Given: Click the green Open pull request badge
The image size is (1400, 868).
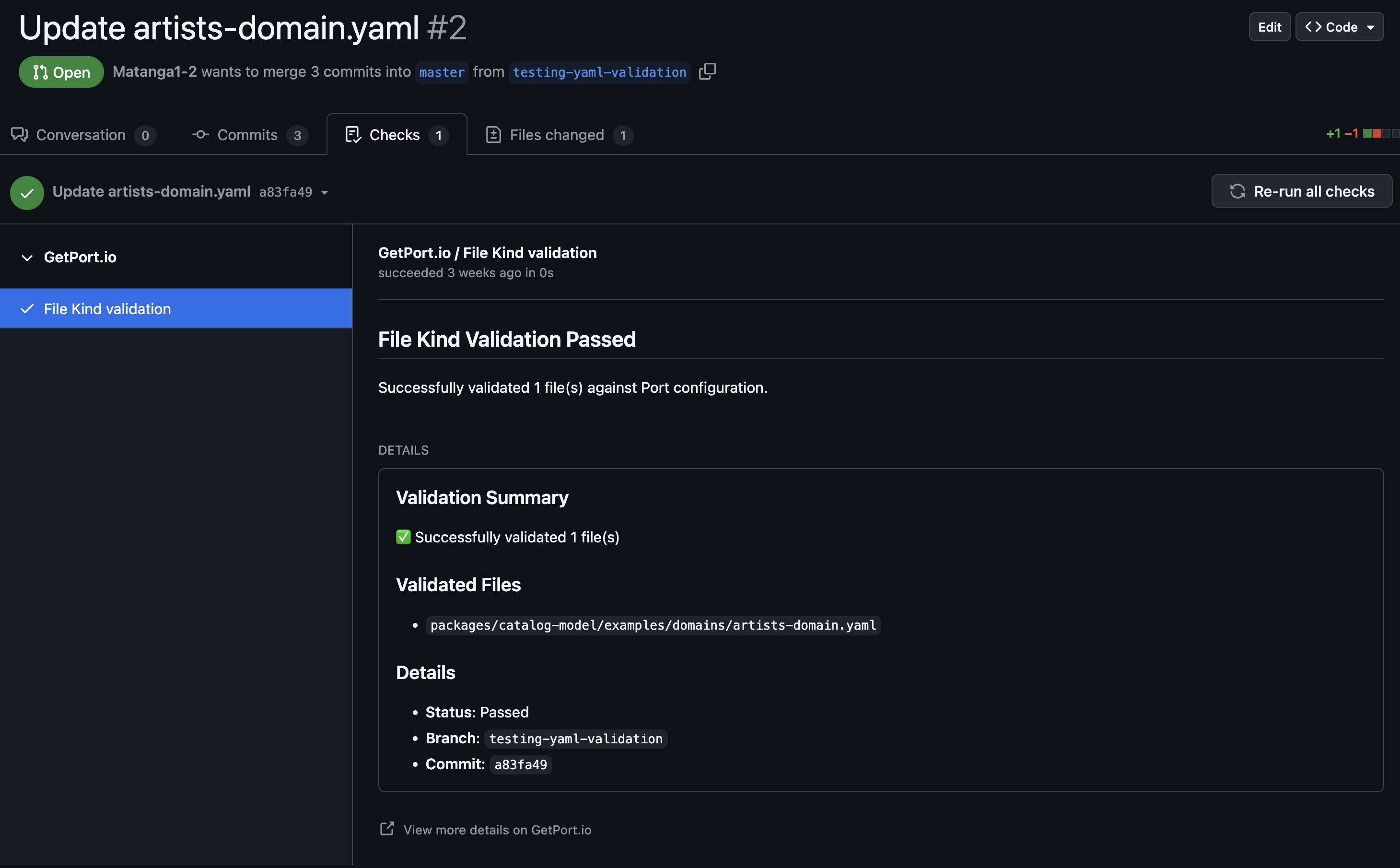Looking at the screenshot, I should click(61, 72).
